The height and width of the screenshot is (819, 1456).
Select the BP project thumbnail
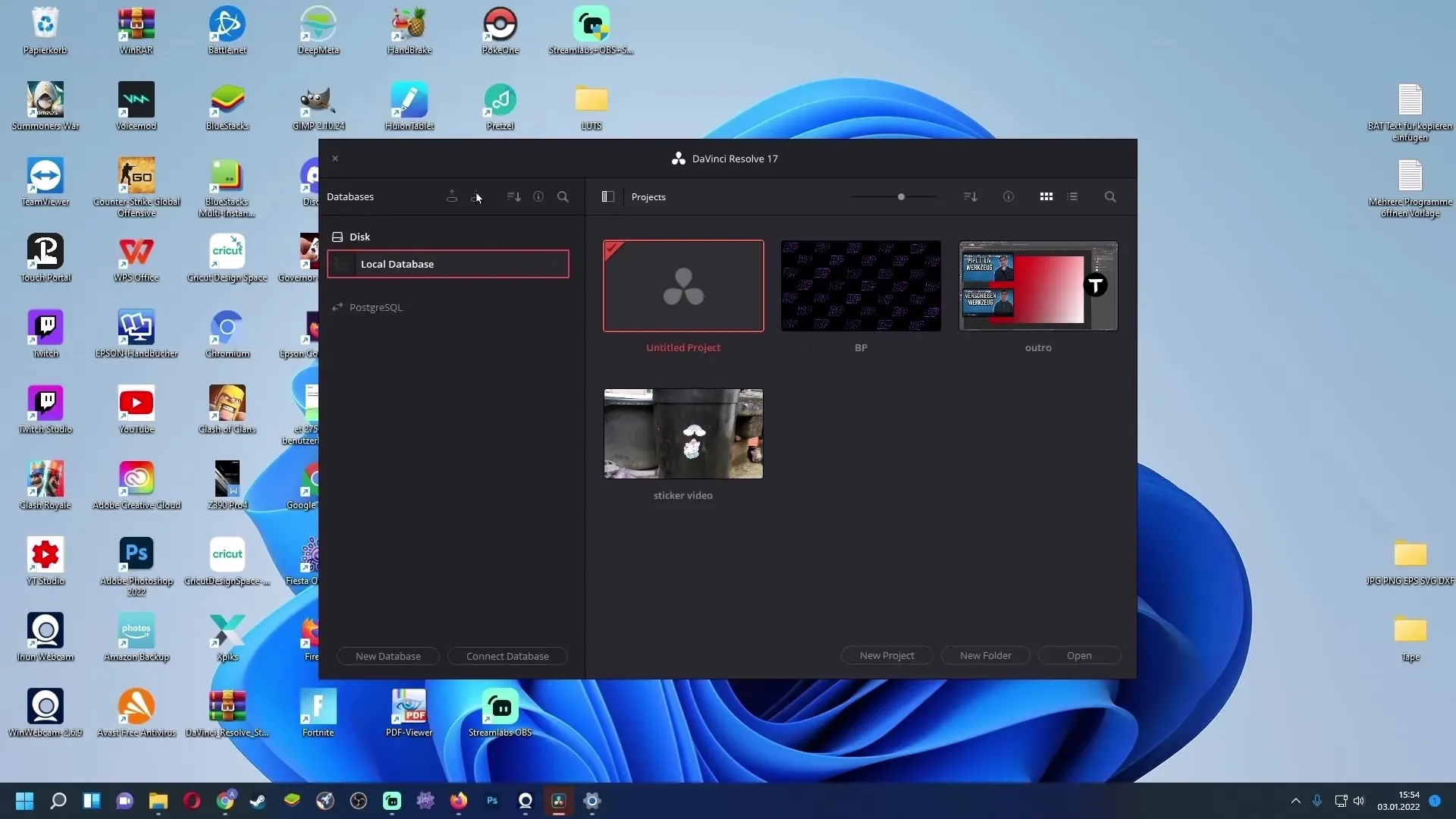pyautogui.click(x=861, y=286)
